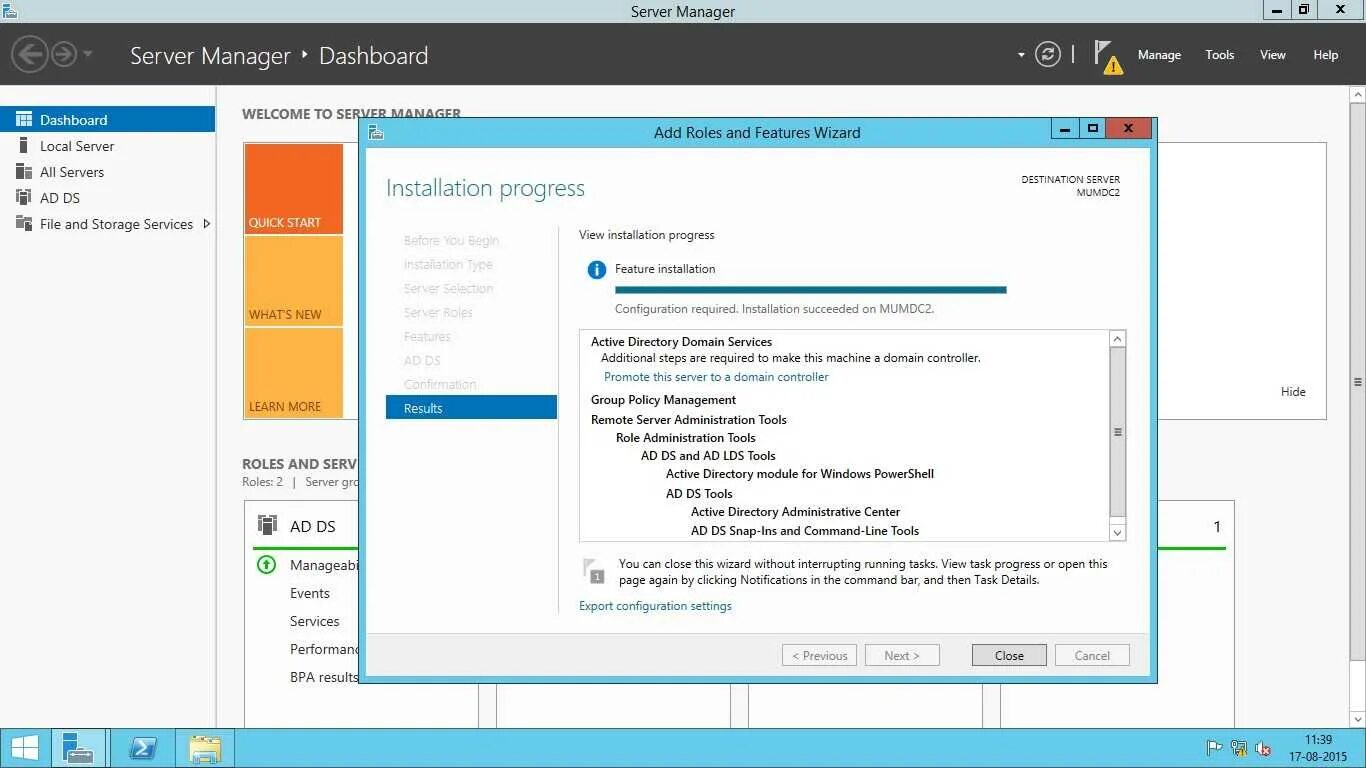1366x768 pixels.
Task: Click the Close button in wizard
Action: click(x=1009, y=655)
